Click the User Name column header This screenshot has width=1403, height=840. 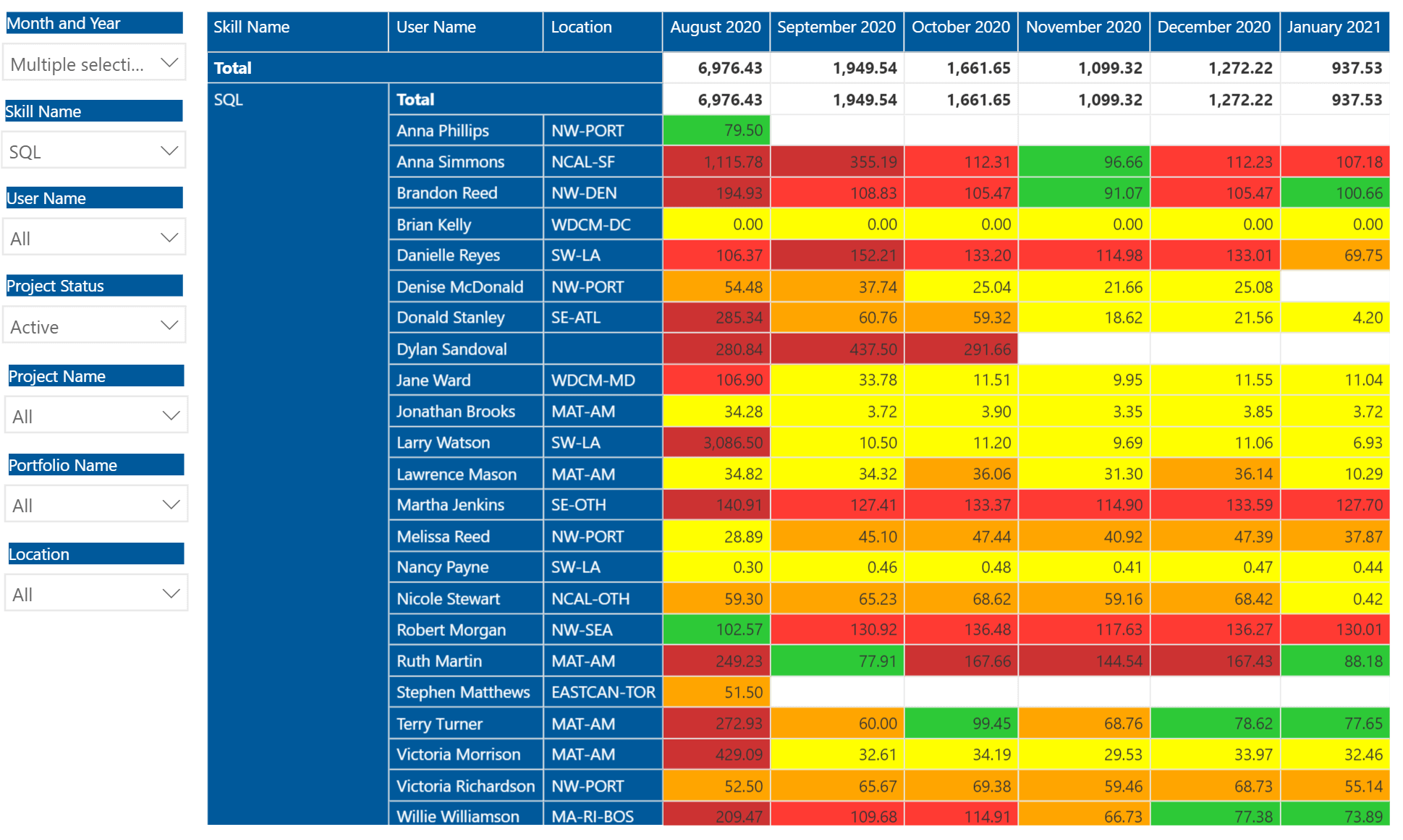coord(436,27)
